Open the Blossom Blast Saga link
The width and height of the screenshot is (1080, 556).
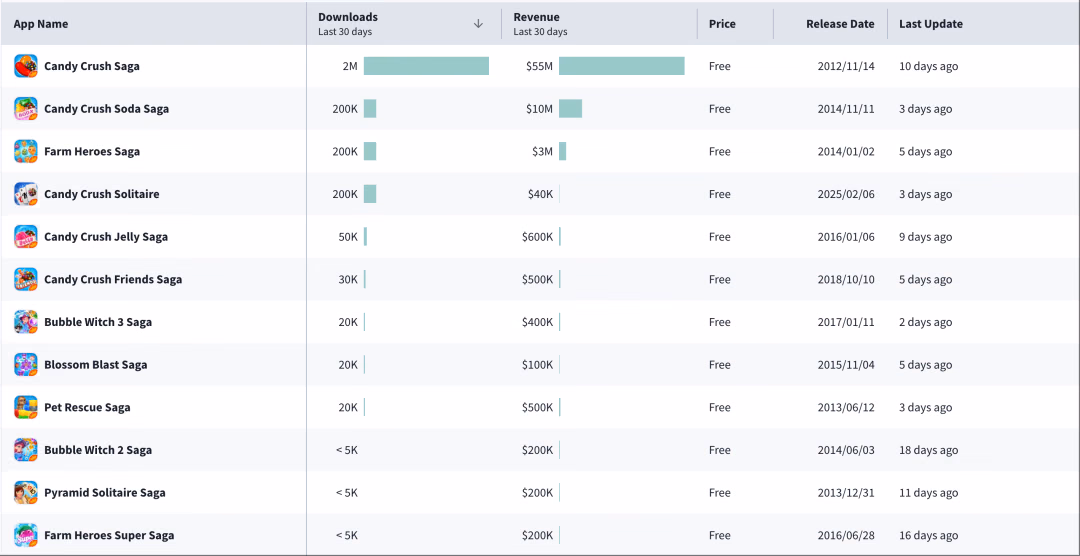[96, 365]
